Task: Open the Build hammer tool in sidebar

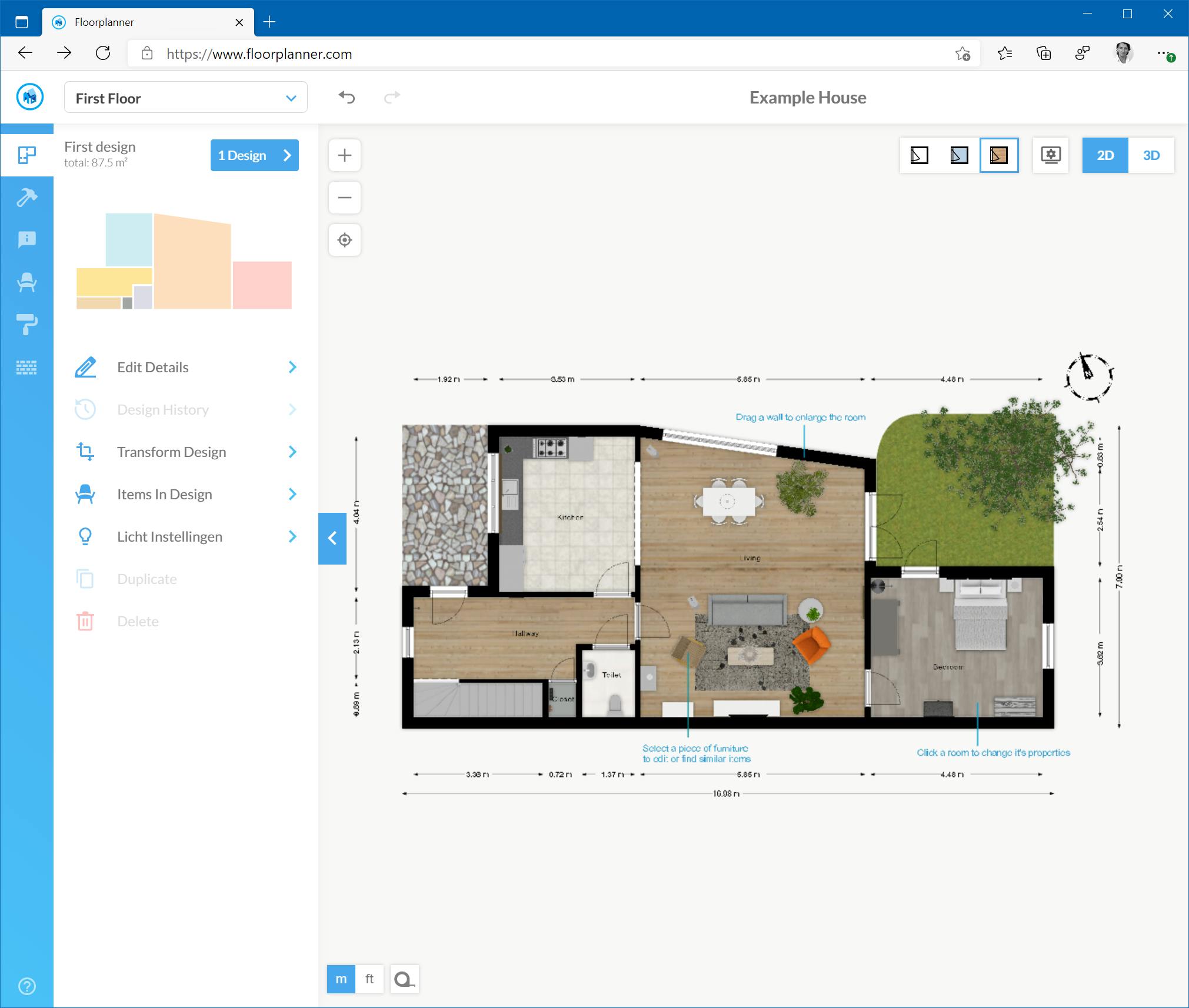Action: coord(27,198)
